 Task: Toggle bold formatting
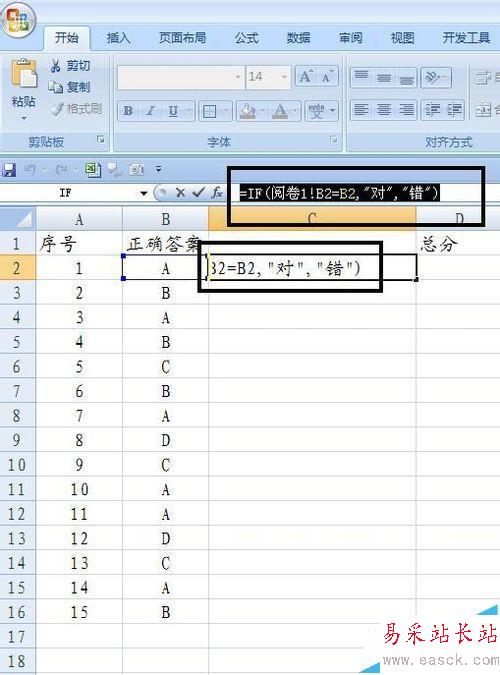(x=127, y=111)
